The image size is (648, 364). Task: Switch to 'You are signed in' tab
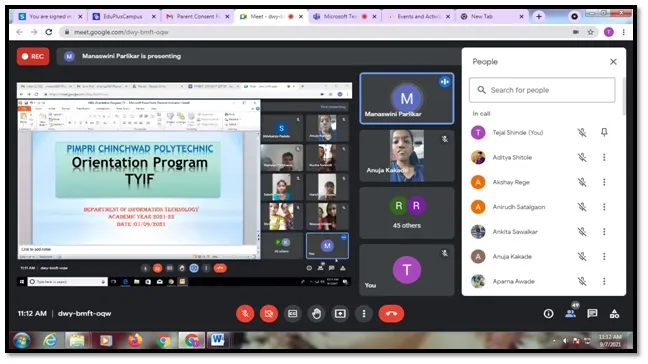pos(50,17)
